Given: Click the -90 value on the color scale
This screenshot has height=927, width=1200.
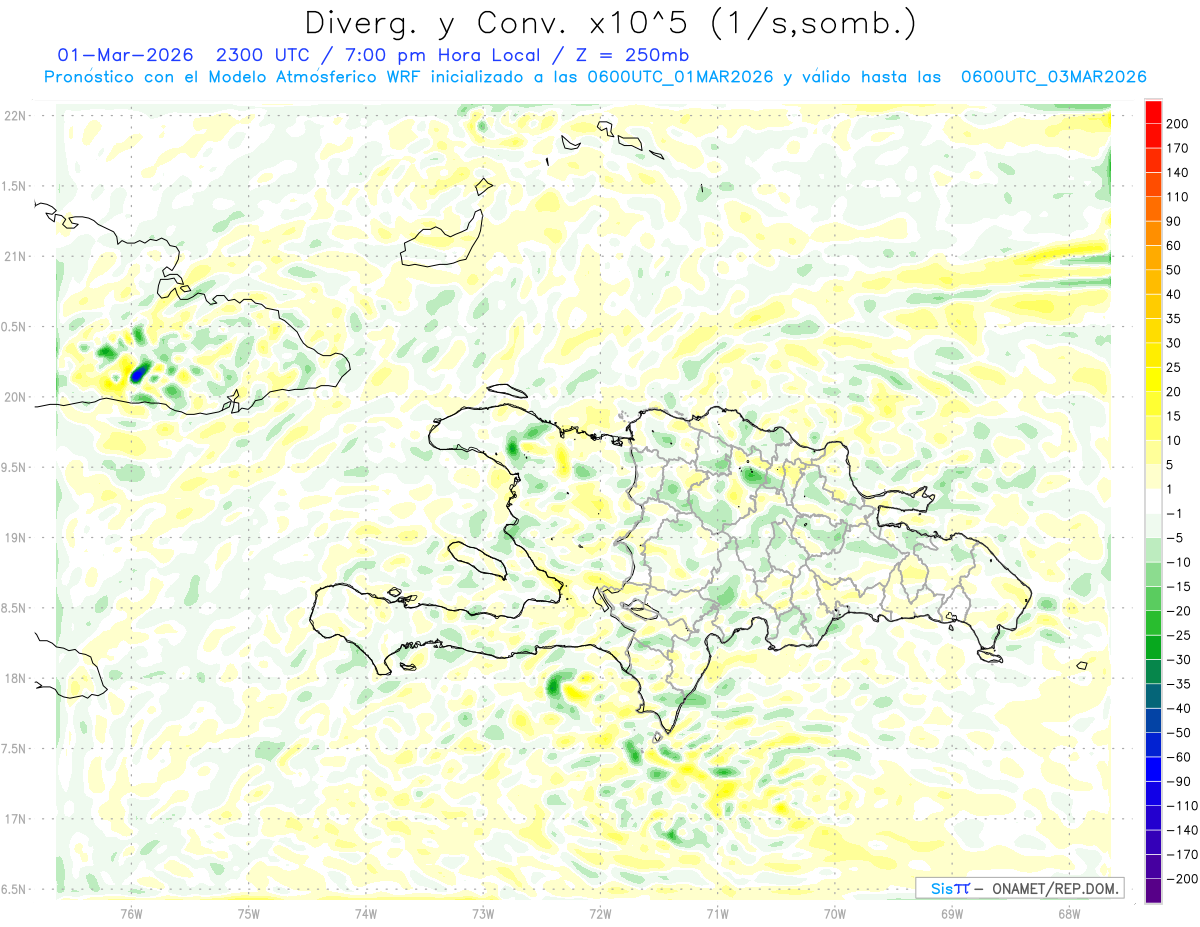Looking at the screenshot, I should coord(1180,782).
